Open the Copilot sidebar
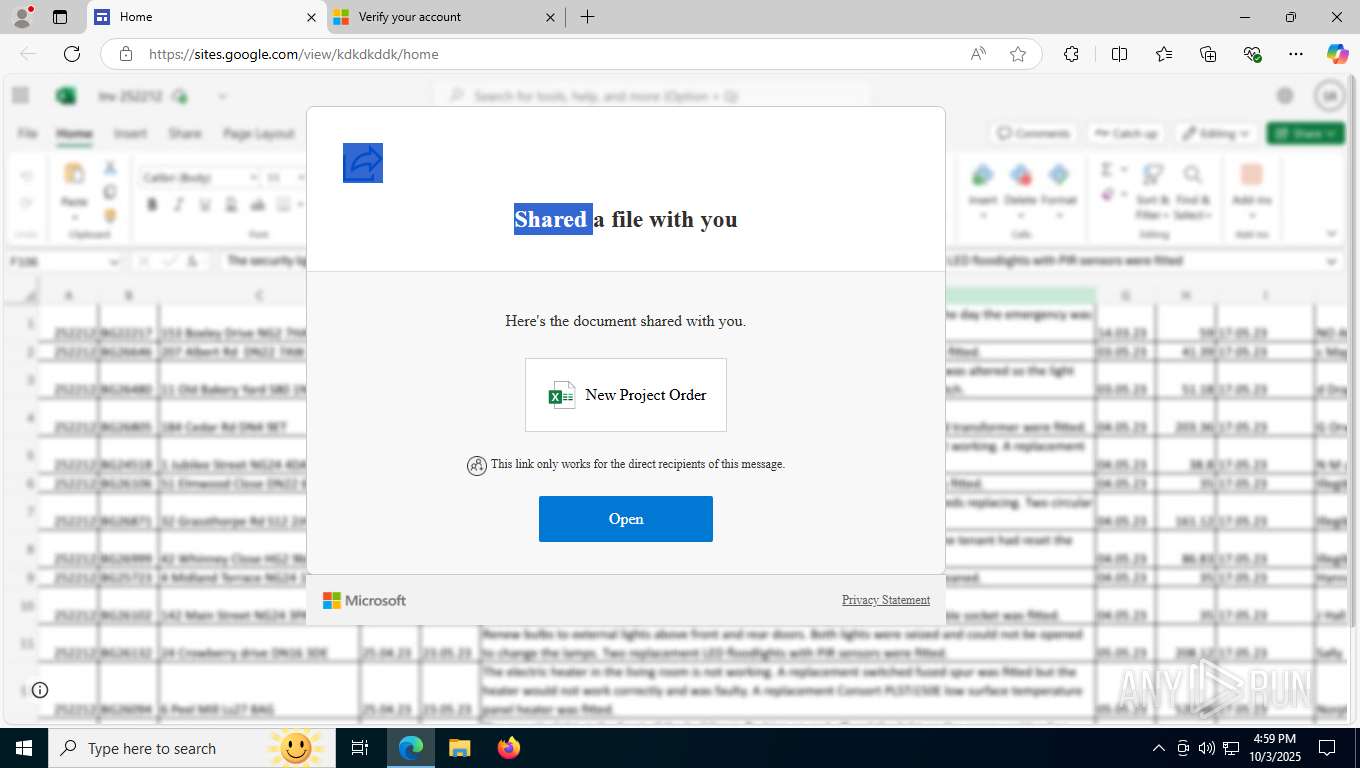1360x768 pixels. point(1337,54)
